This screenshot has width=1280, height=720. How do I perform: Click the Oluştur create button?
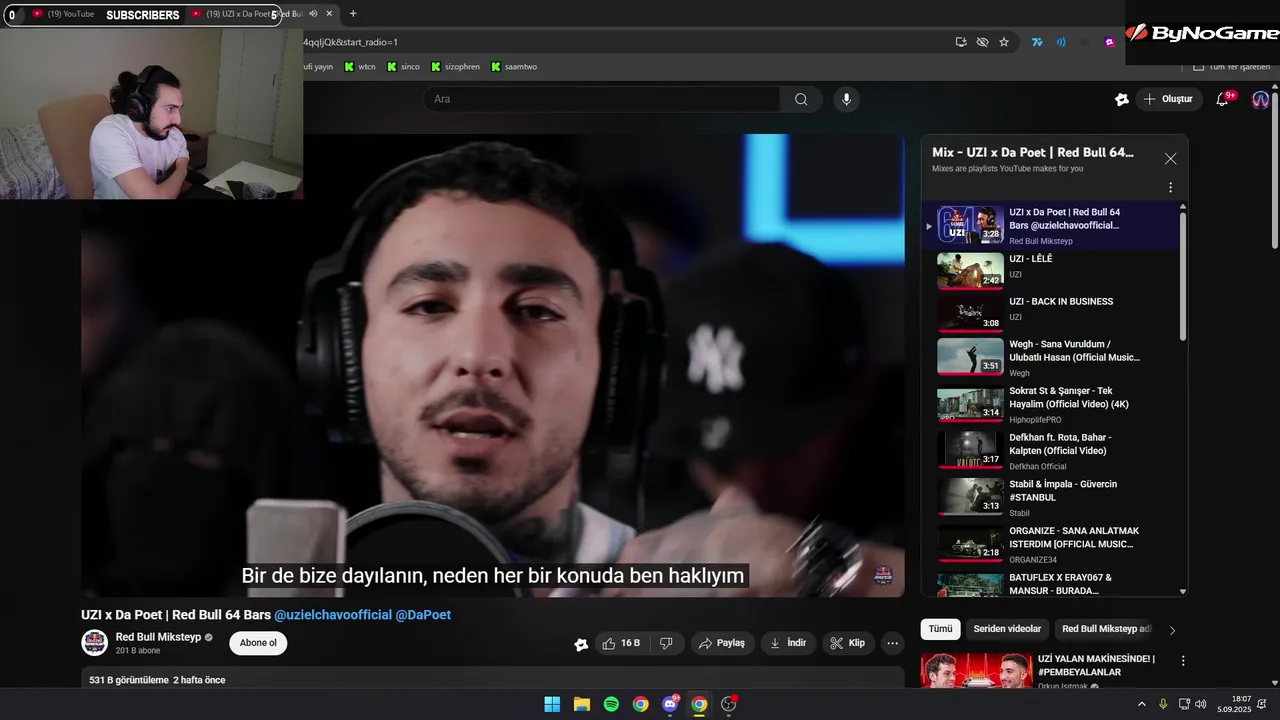point(1169,99)
